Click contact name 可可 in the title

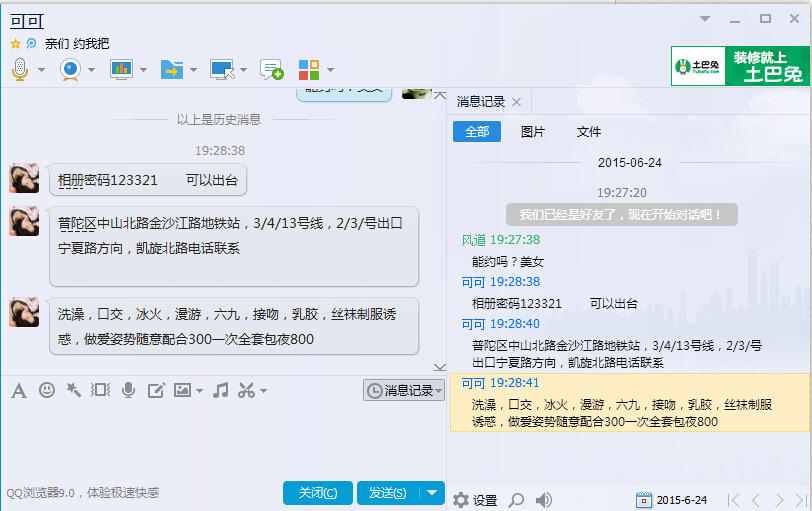pyautogui.click(x=27, y=21)
